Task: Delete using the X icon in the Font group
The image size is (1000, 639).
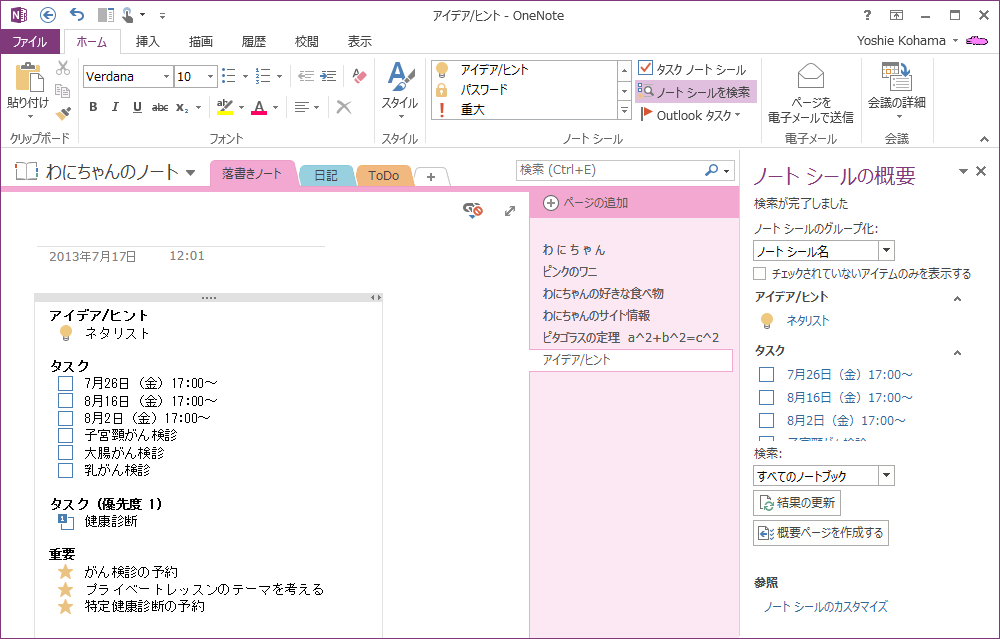Action: tap(344, 107)
